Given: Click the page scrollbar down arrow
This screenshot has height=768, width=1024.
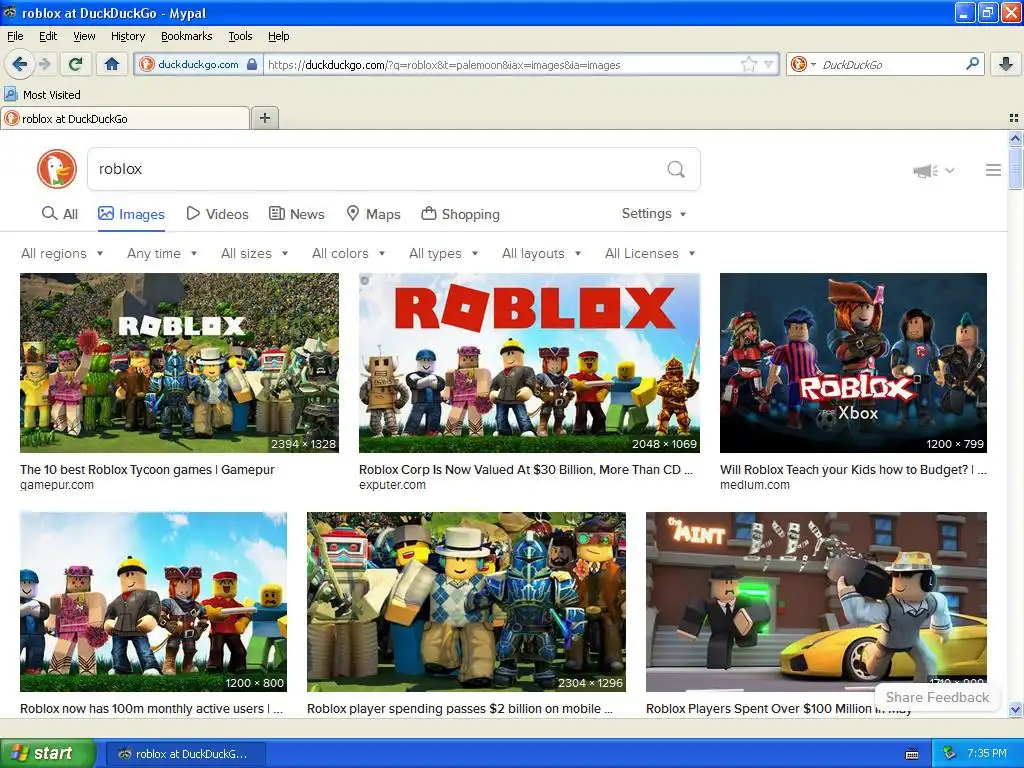Looking at the screenshot, I should pos(1015,710).
